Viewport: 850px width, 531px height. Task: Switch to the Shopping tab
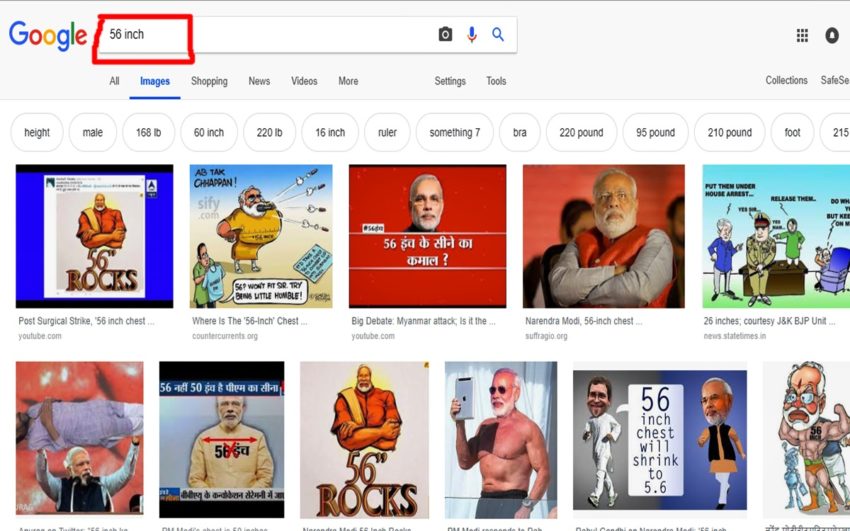coord(209,81)
